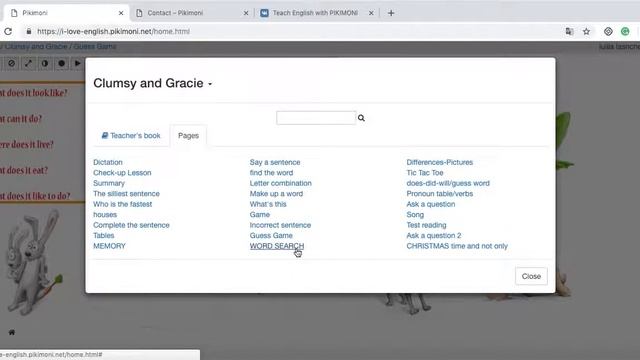Open Test reading link

pyautogui.click(x=426, y=225)
